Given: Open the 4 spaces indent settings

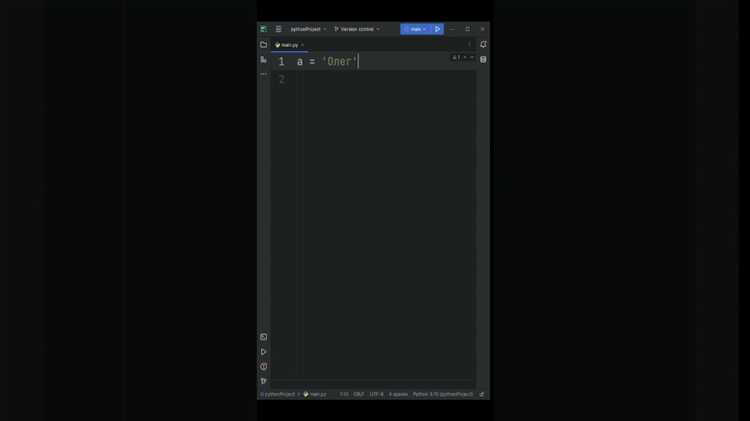Looking at the screenshot, I should [398, 395].
